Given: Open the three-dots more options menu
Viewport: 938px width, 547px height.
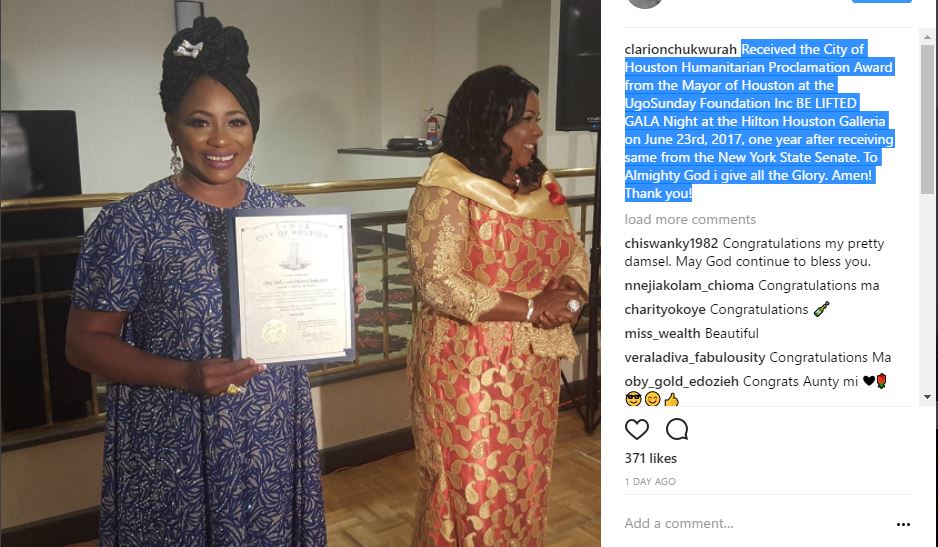Looking at the screenshot, I should pos(903,524).
